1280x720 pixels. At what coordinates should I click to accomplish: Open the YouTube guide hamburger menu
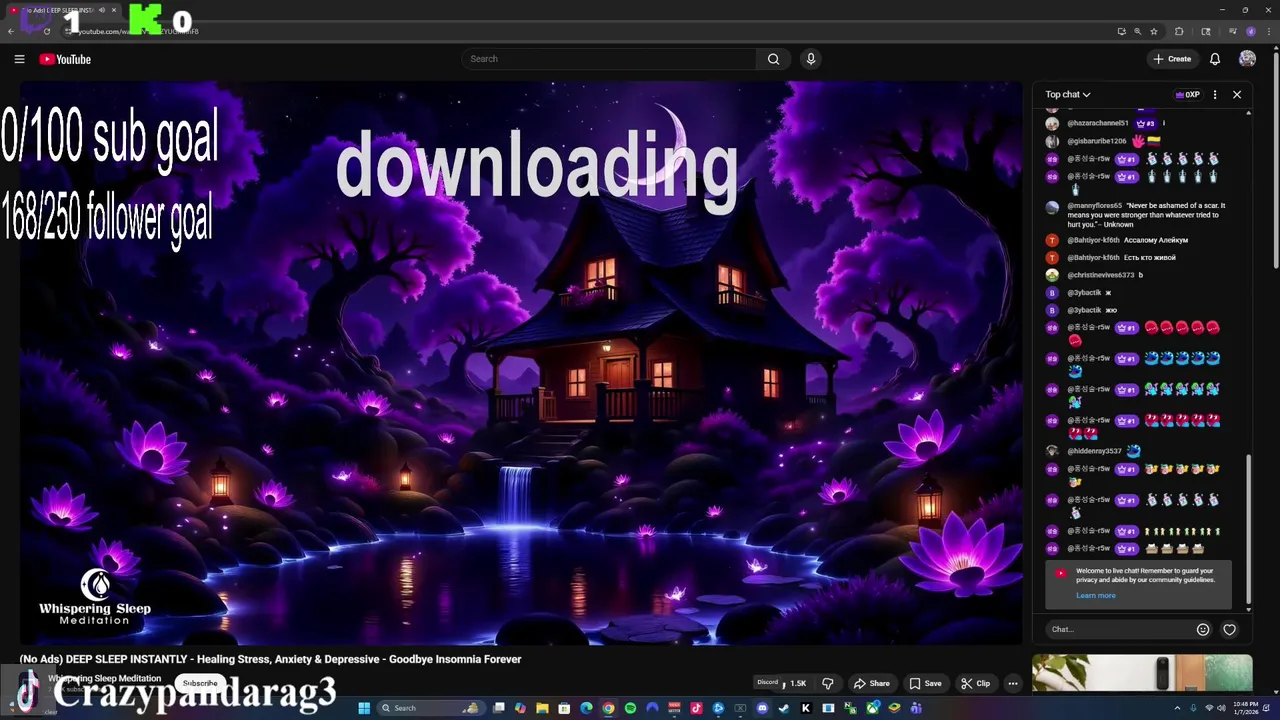[x=19, y=59]
